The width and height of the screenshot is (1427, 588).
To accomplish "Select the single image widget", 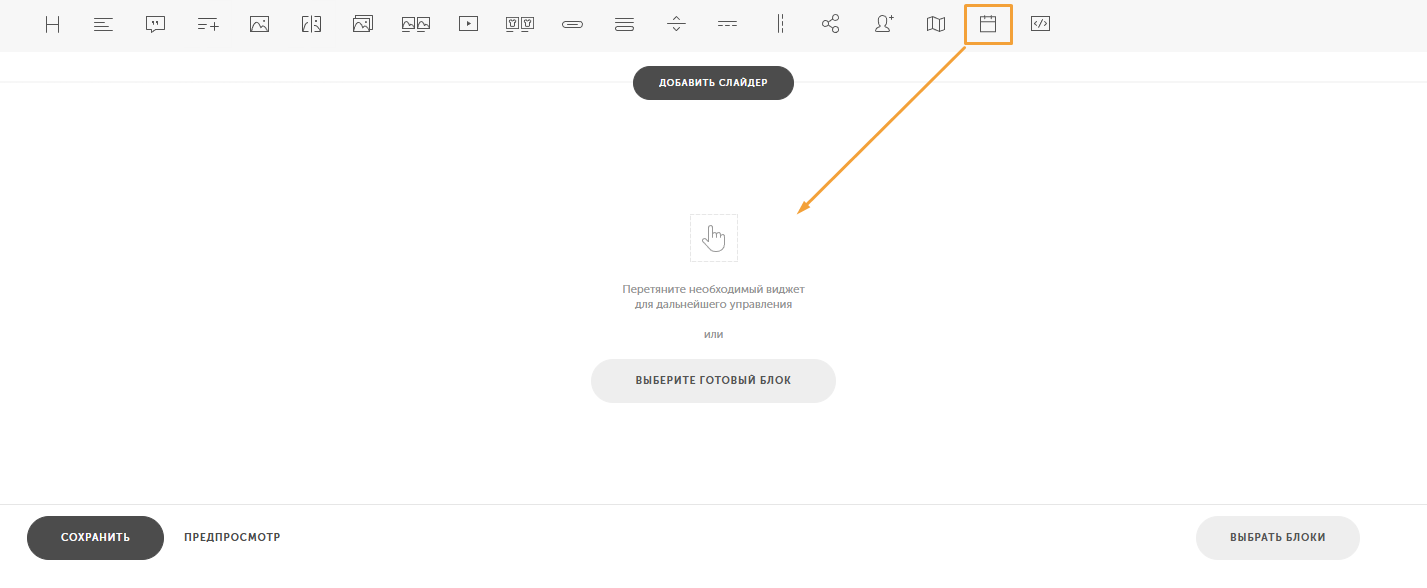I will pos(259,25).
